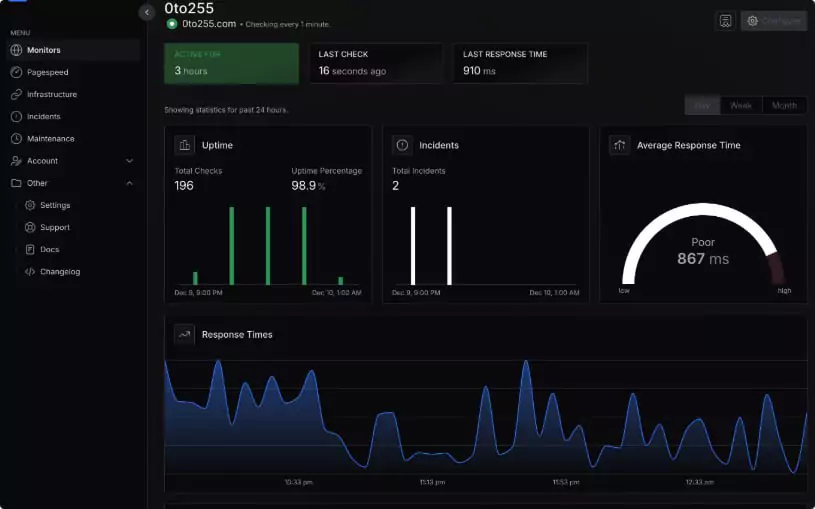
Task: Open the Monitors globe icon
Action: pos(16,50)
